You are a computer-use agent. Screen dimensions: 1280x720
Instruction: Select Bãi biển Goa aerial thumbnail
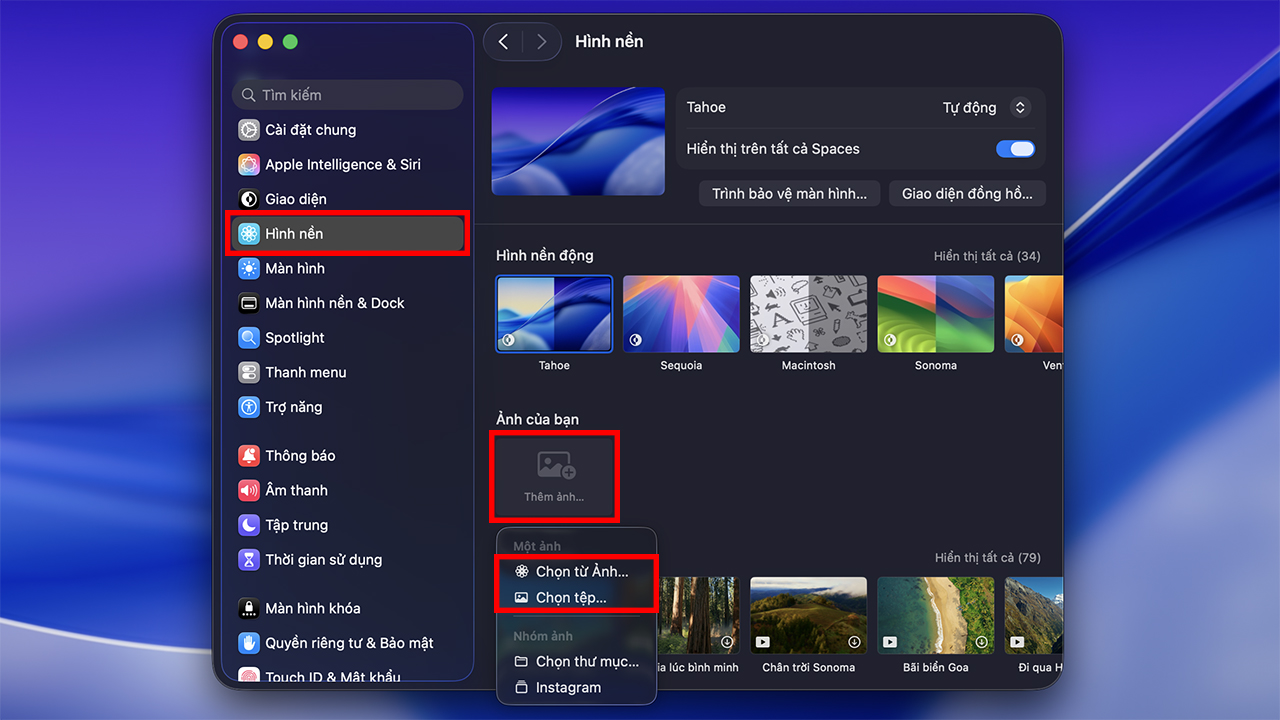click(936, 615)
